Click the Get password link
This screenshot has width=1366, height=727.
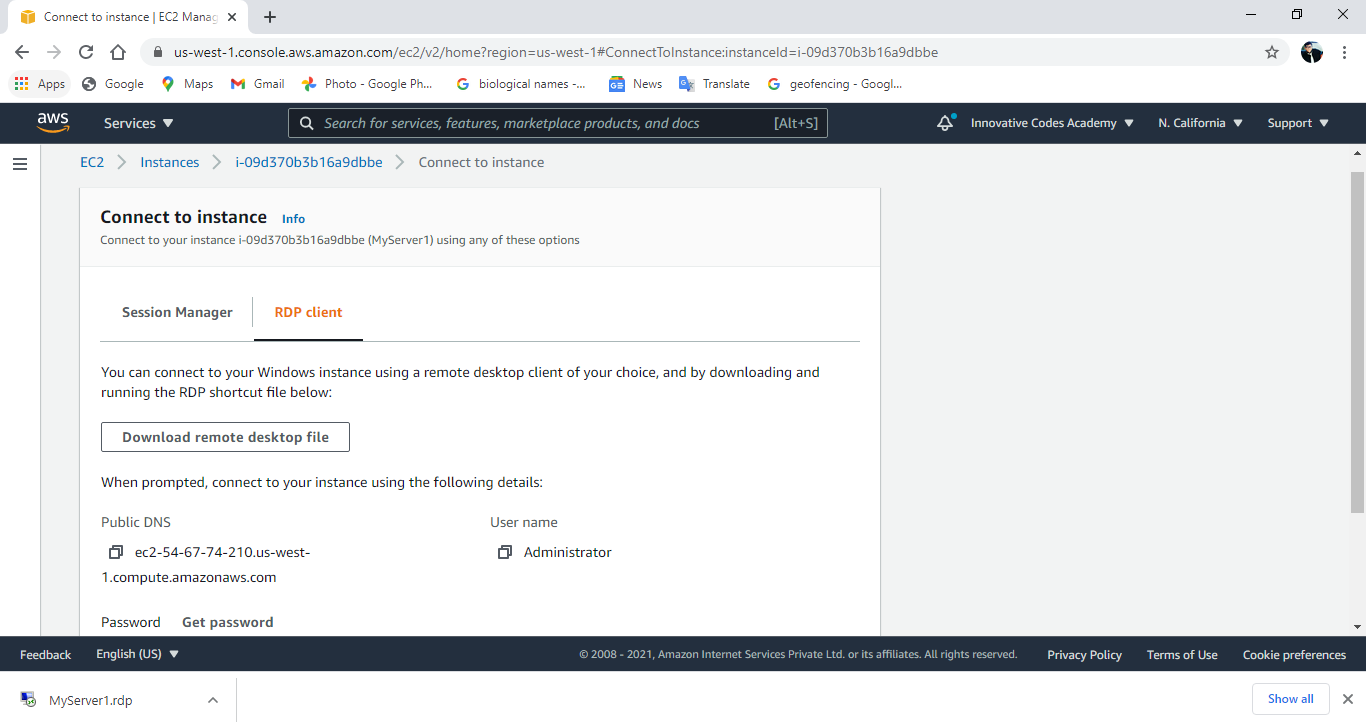click(x=227, y=622)
